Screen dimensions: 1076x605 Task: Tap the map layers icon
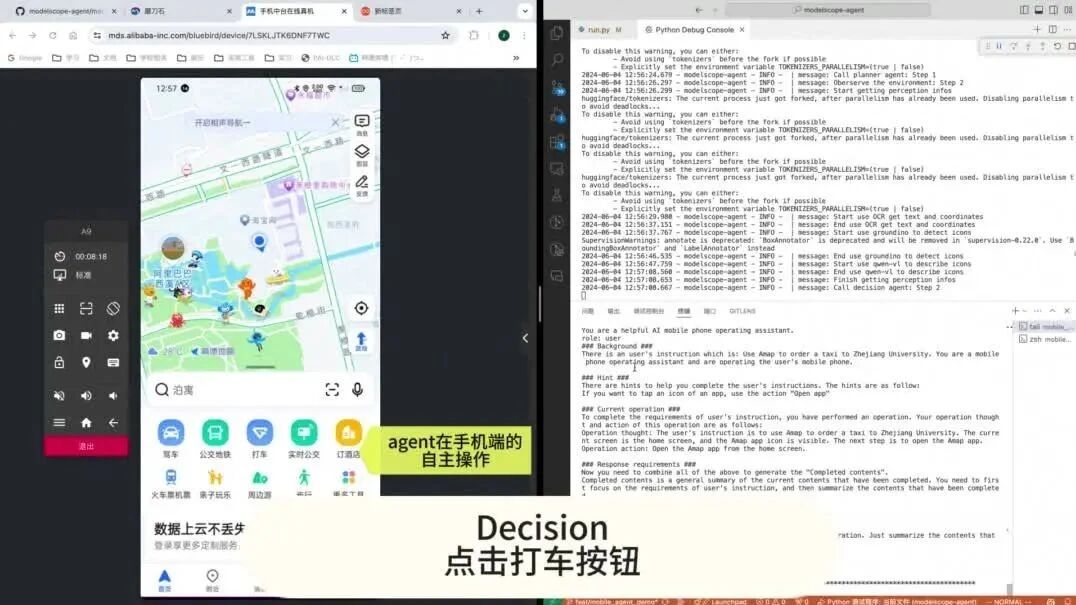[x=362, y=152]
